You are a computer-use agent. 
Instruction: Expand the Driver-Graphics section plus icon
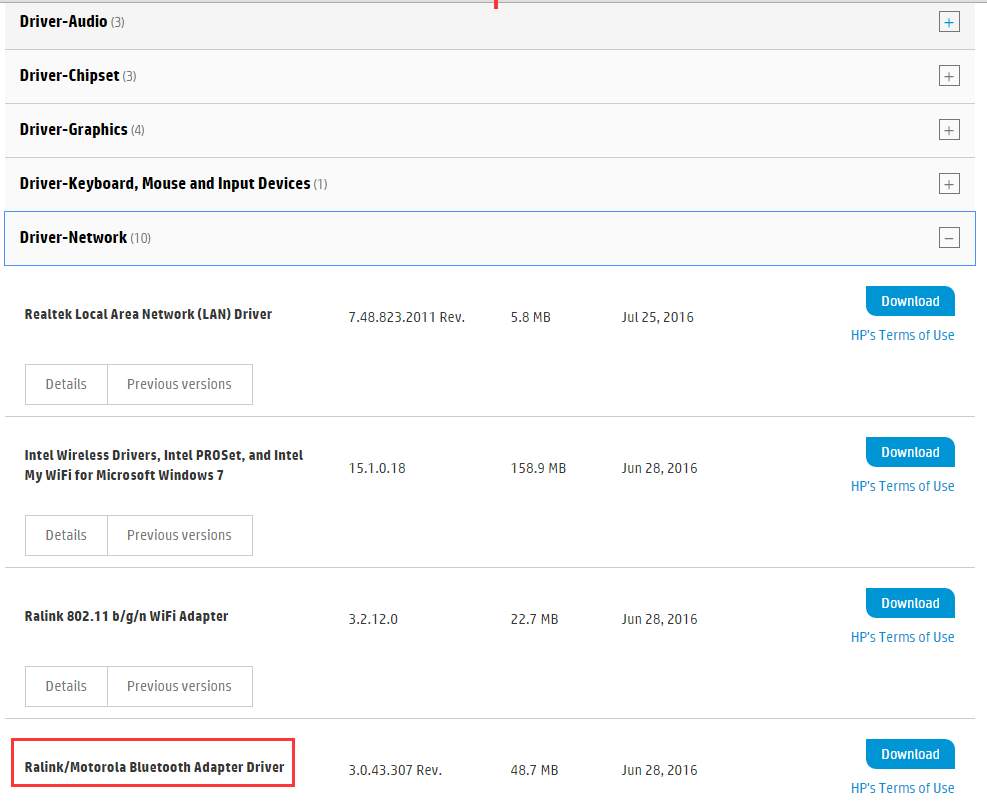949,130
